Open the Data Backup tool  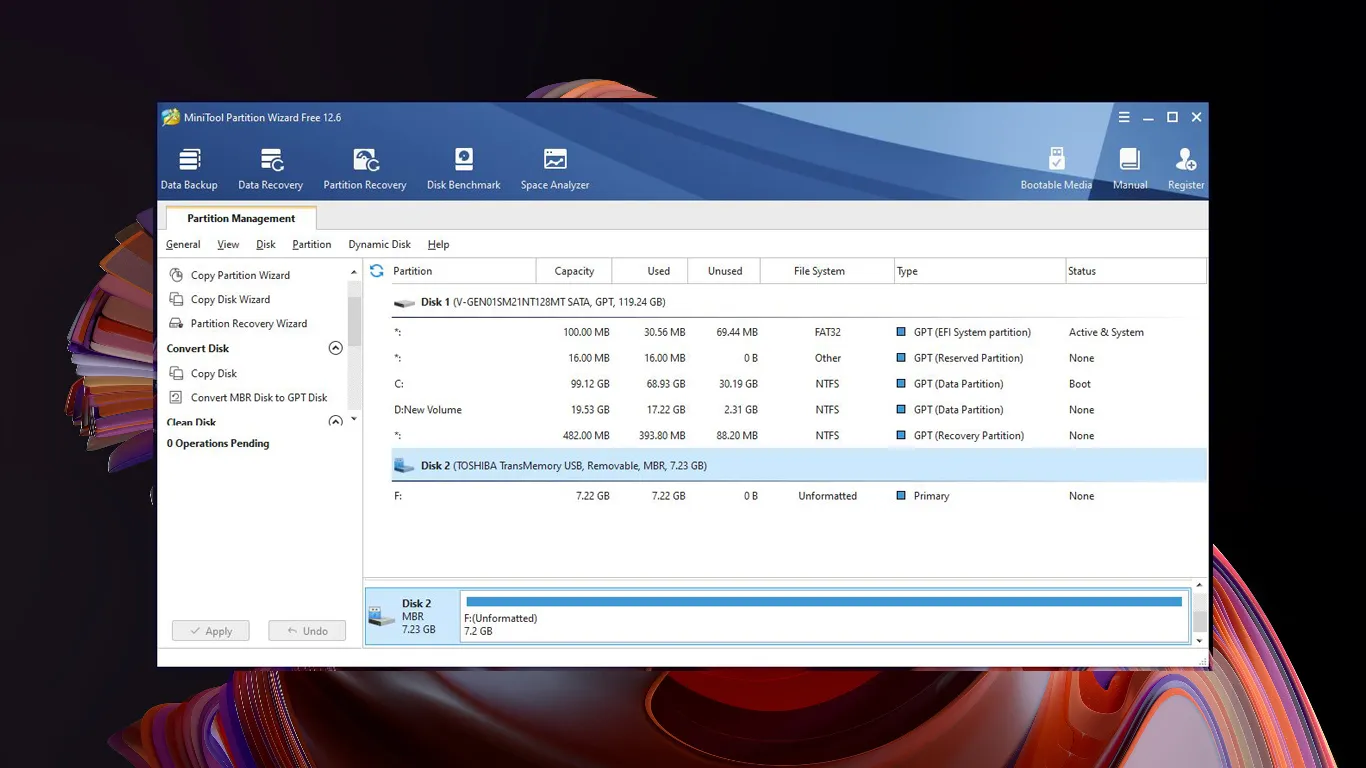pyautogui.click(x=189, y=166)
